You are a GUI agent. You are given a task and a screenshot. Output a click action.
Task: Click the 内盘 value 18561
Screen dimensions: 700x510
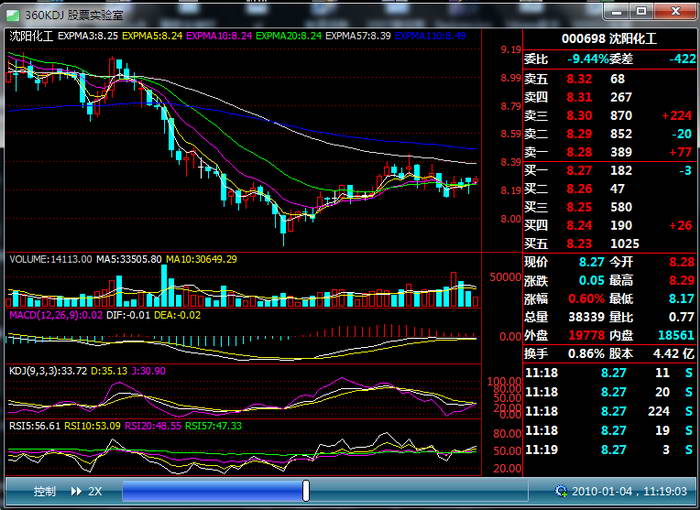pos(676,335)
